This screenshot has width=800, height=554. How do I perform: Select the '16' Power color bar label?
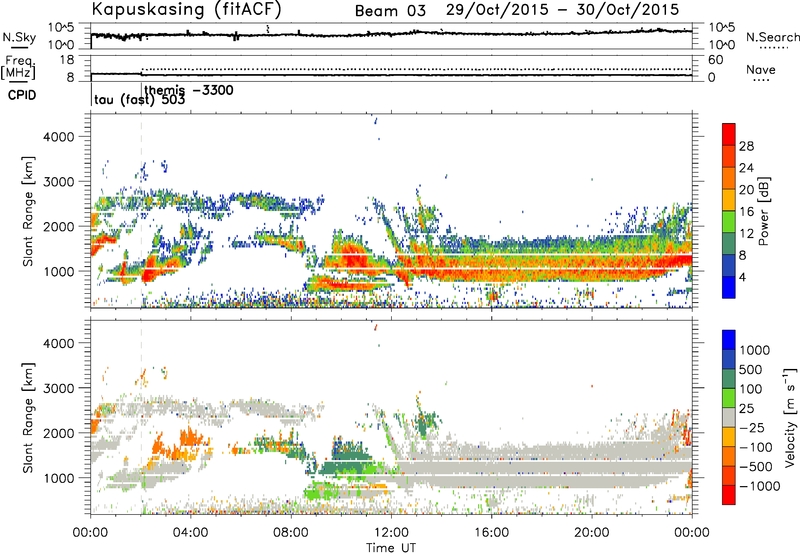tap(746, 212)
